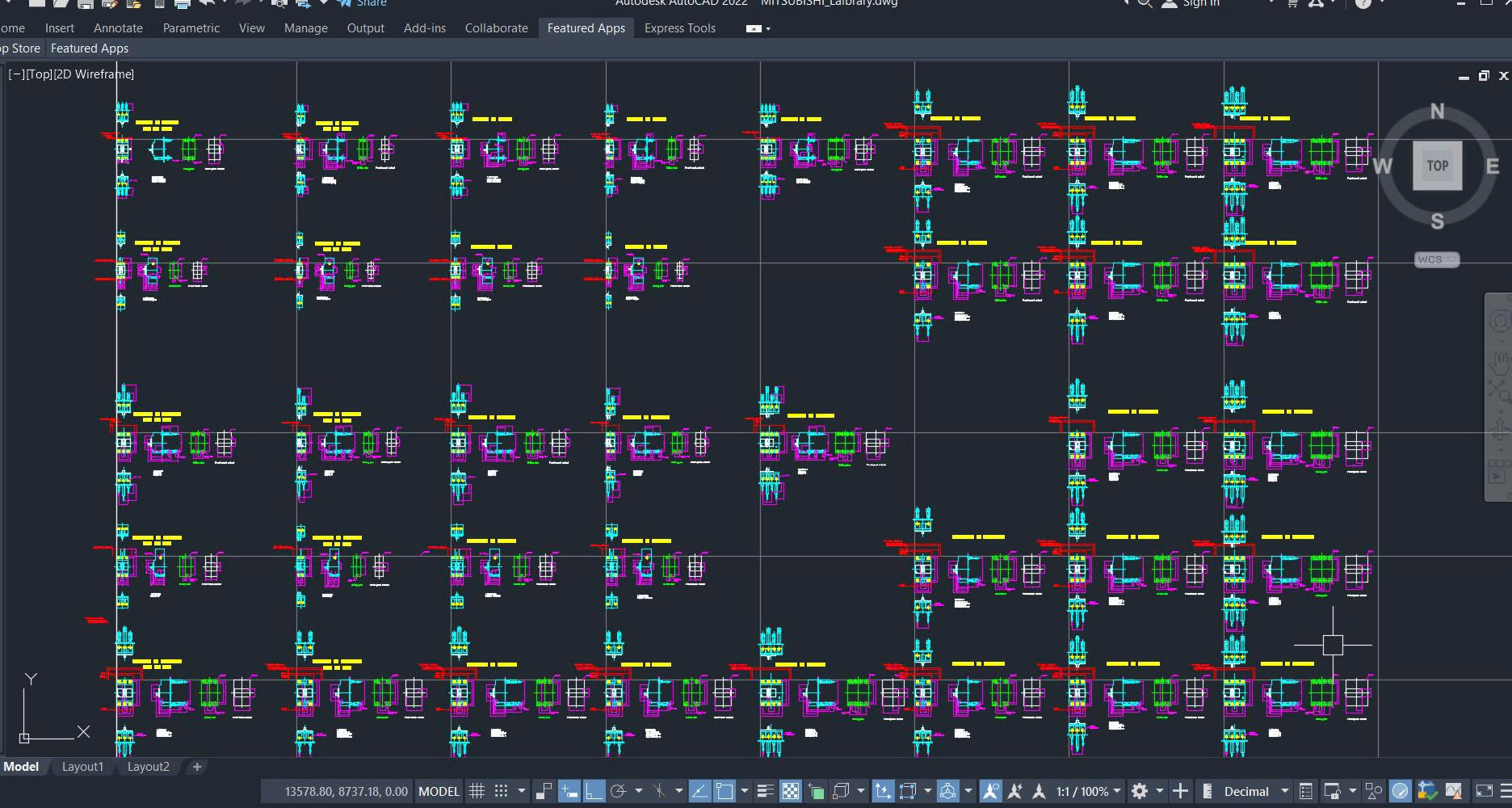The height and width of the screenshot is (808, 1512).
Task: Show or hide lineweight display
Action: (x=765, y=791)
